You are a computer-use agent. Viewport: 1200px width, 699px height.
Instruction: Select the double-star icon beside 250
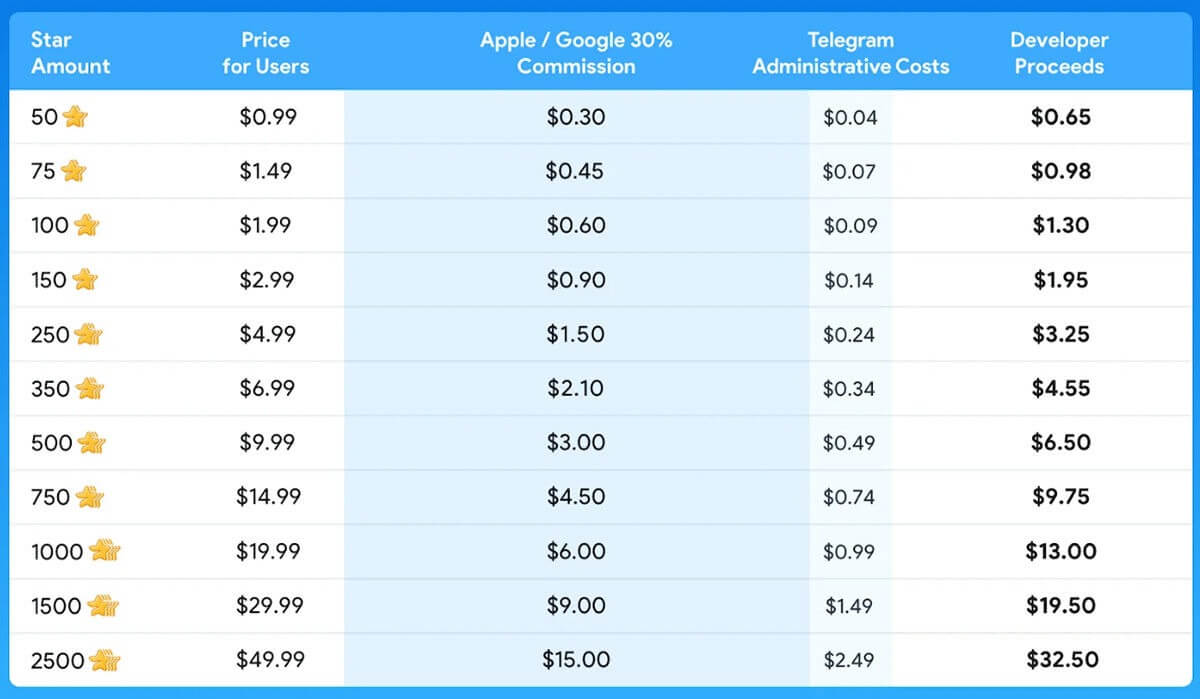[88, 334]
